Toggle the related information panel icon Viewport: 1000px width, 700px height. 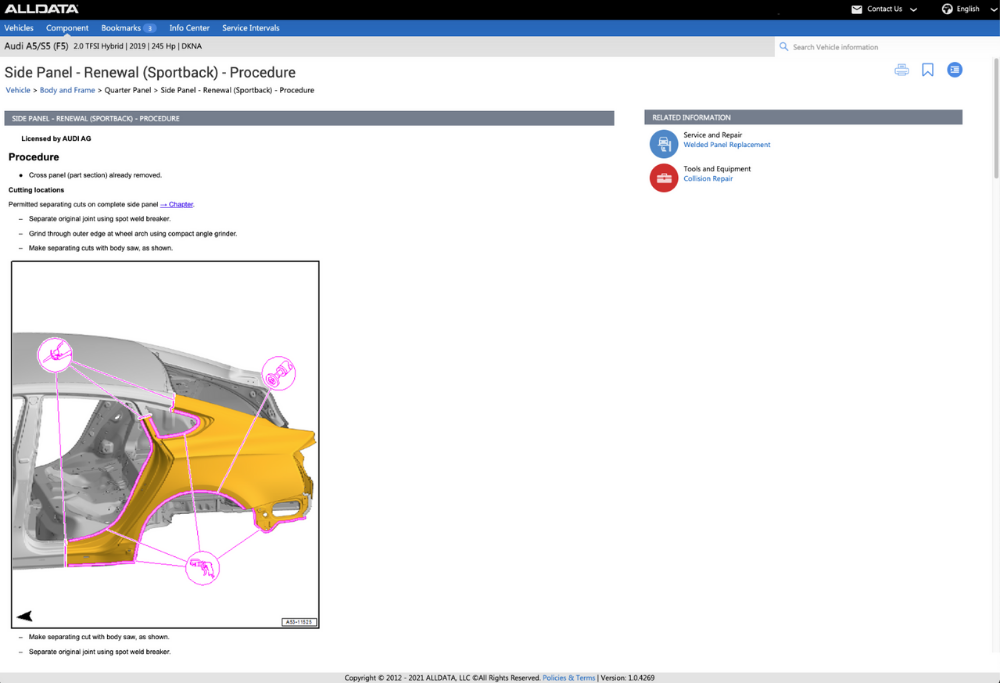point(954,69)
